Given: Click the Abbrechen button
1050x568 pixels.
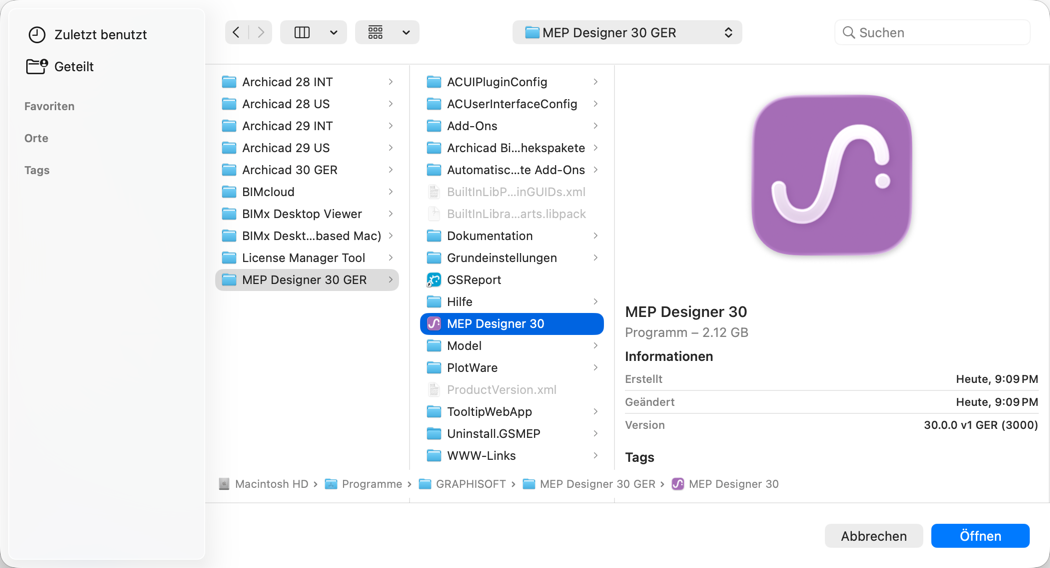Looking at the screenshot, I should (x=874, y=536).
